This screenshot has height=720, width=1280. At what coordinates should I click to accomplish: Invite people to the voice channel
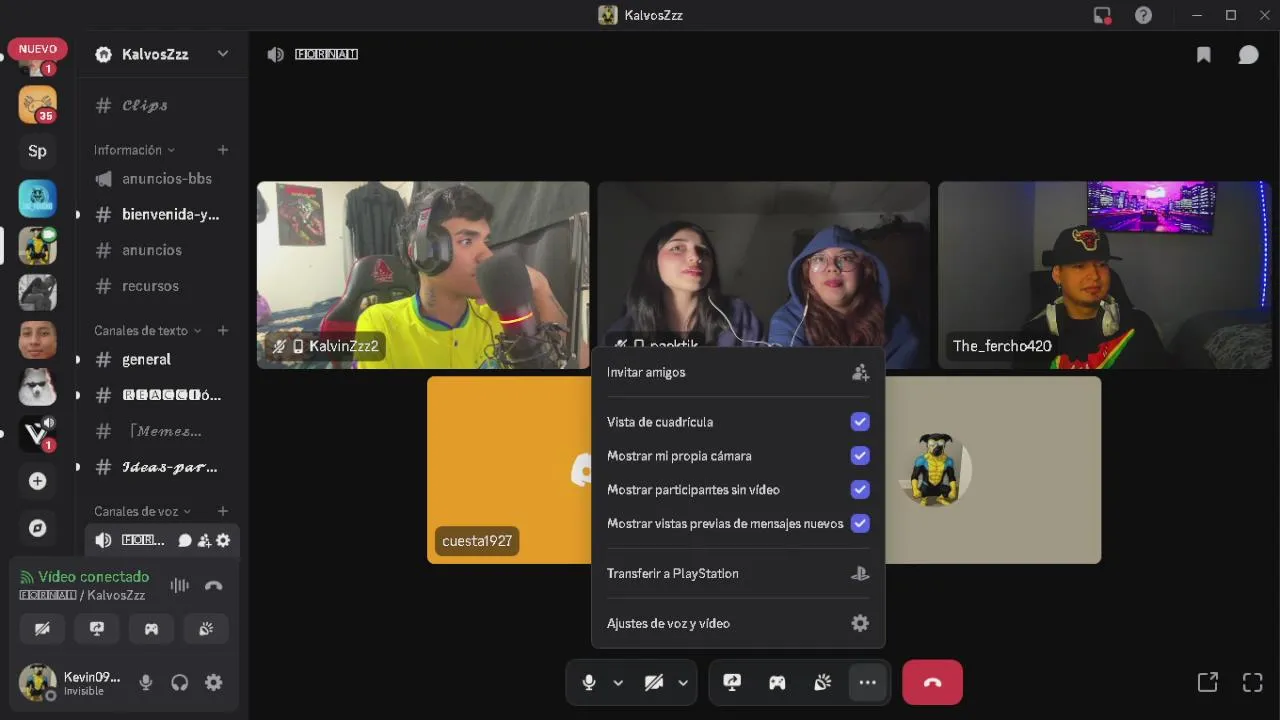coord(204,540)
